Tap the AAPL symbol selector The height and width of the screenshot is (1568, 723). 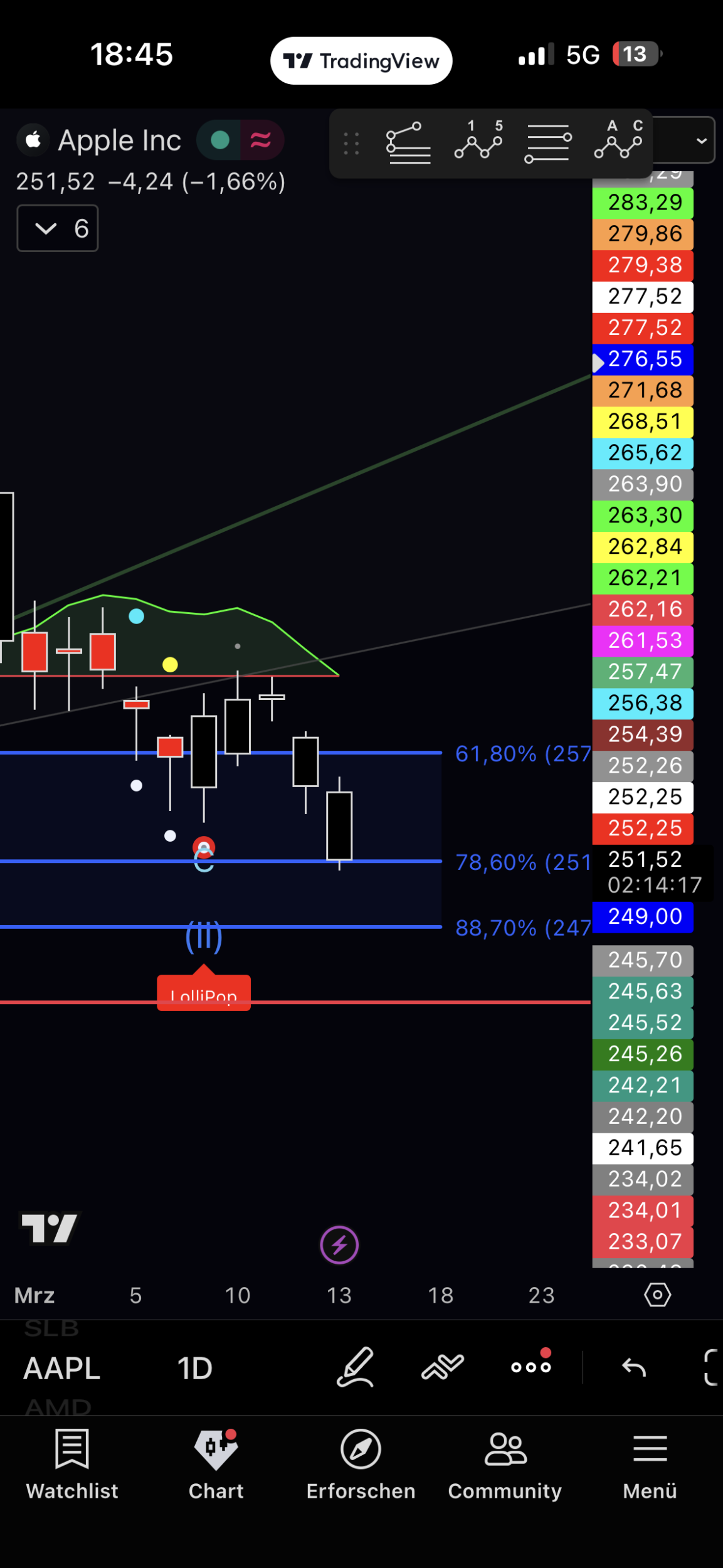[x=61, y=1368]
